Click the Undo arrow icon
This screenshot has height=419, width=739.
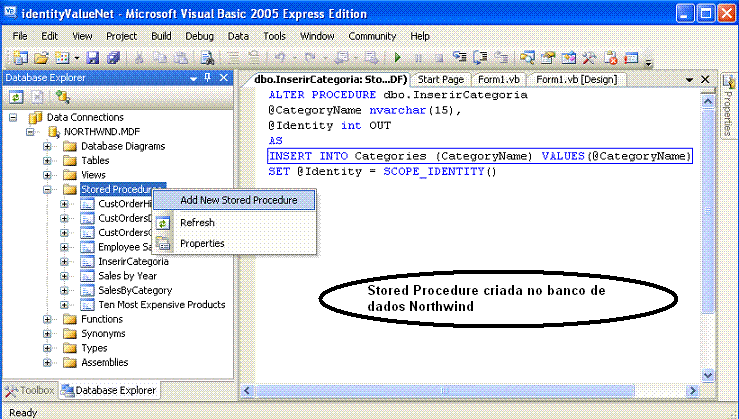click(x=280, y=58)
